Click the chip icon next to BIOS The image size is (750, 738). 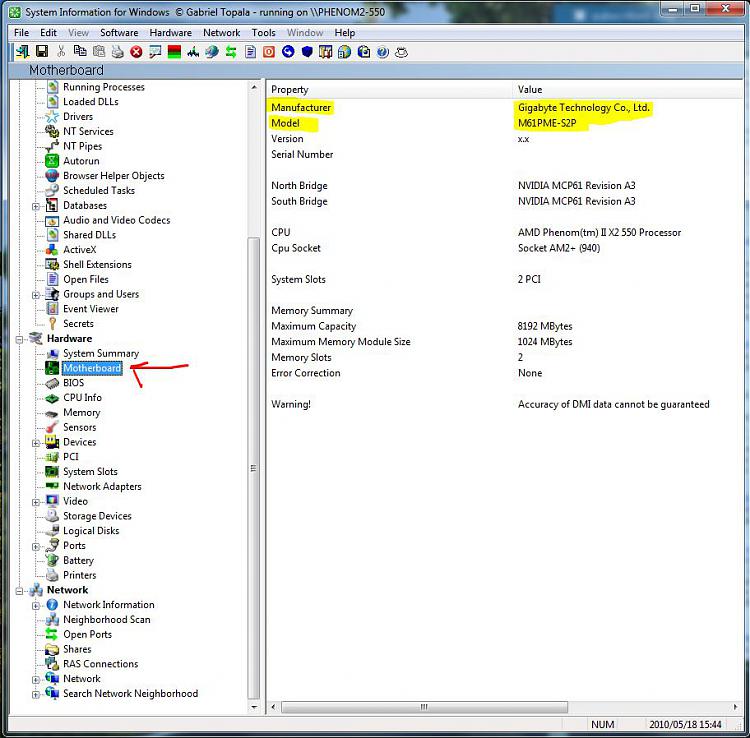click(52, 383)
